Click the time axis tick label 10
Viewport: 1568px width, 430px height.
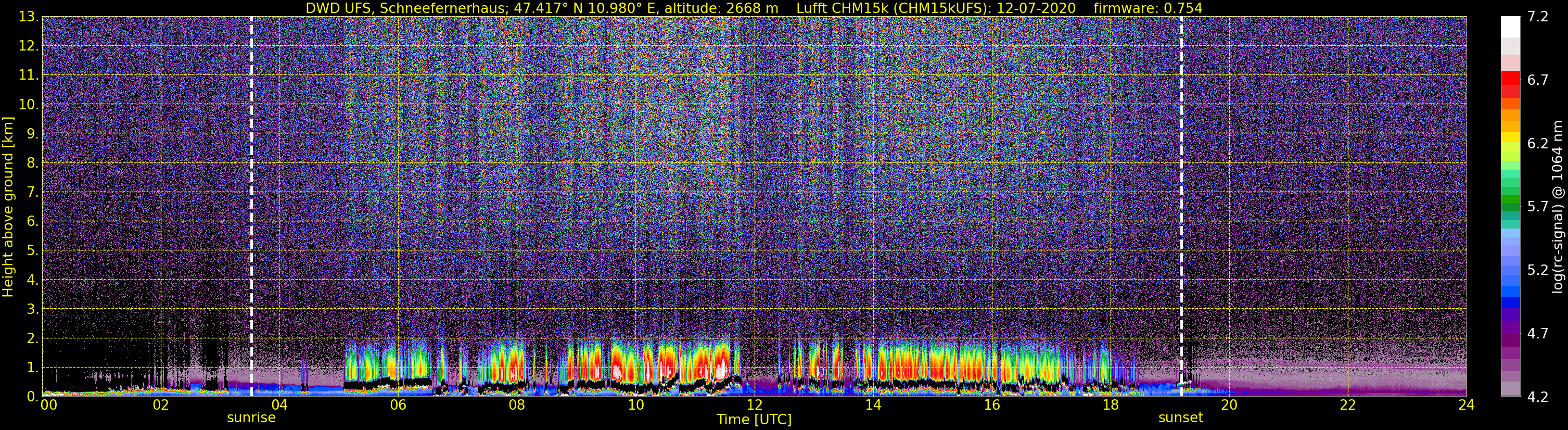coord(635,405)
